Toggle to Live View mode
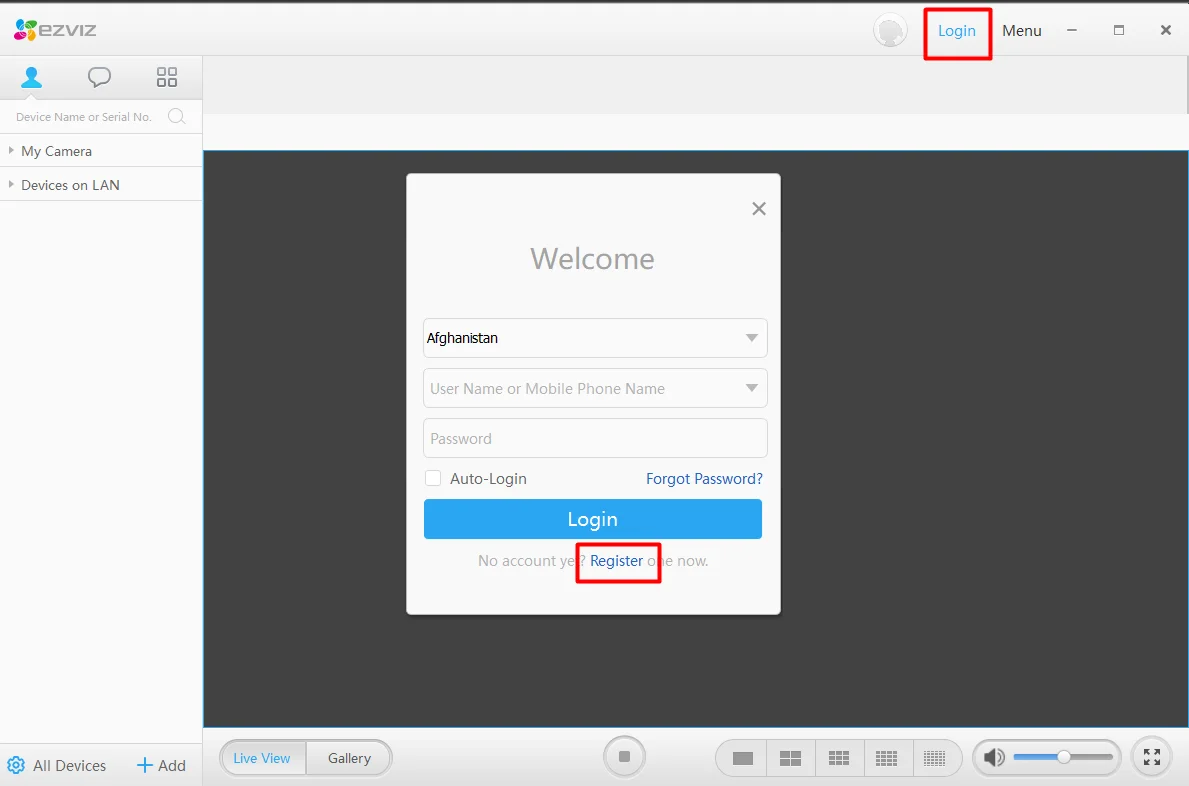Image resolution: width=1189 pixels, height=786 pixels. tap(262, 758)
